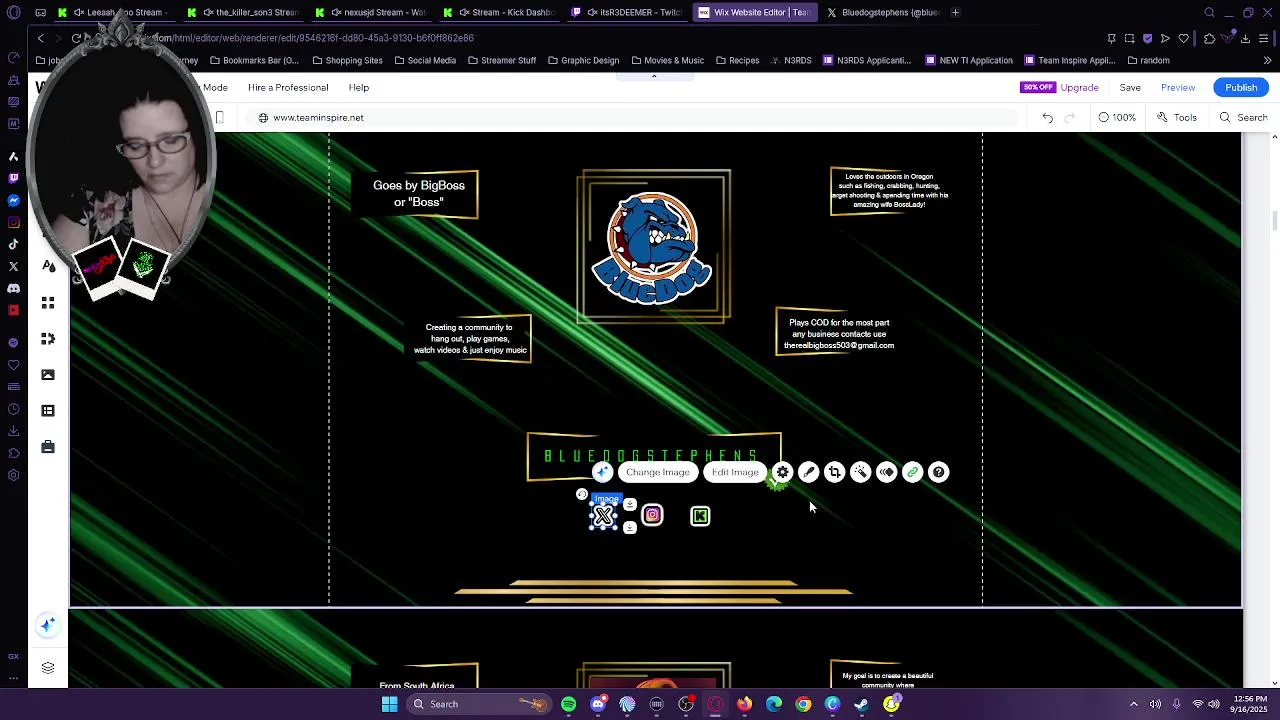This screenshot has width=1280, height=720.
Task: Open the Shopping Sites bookmarks folder
Action: point(347,60)
